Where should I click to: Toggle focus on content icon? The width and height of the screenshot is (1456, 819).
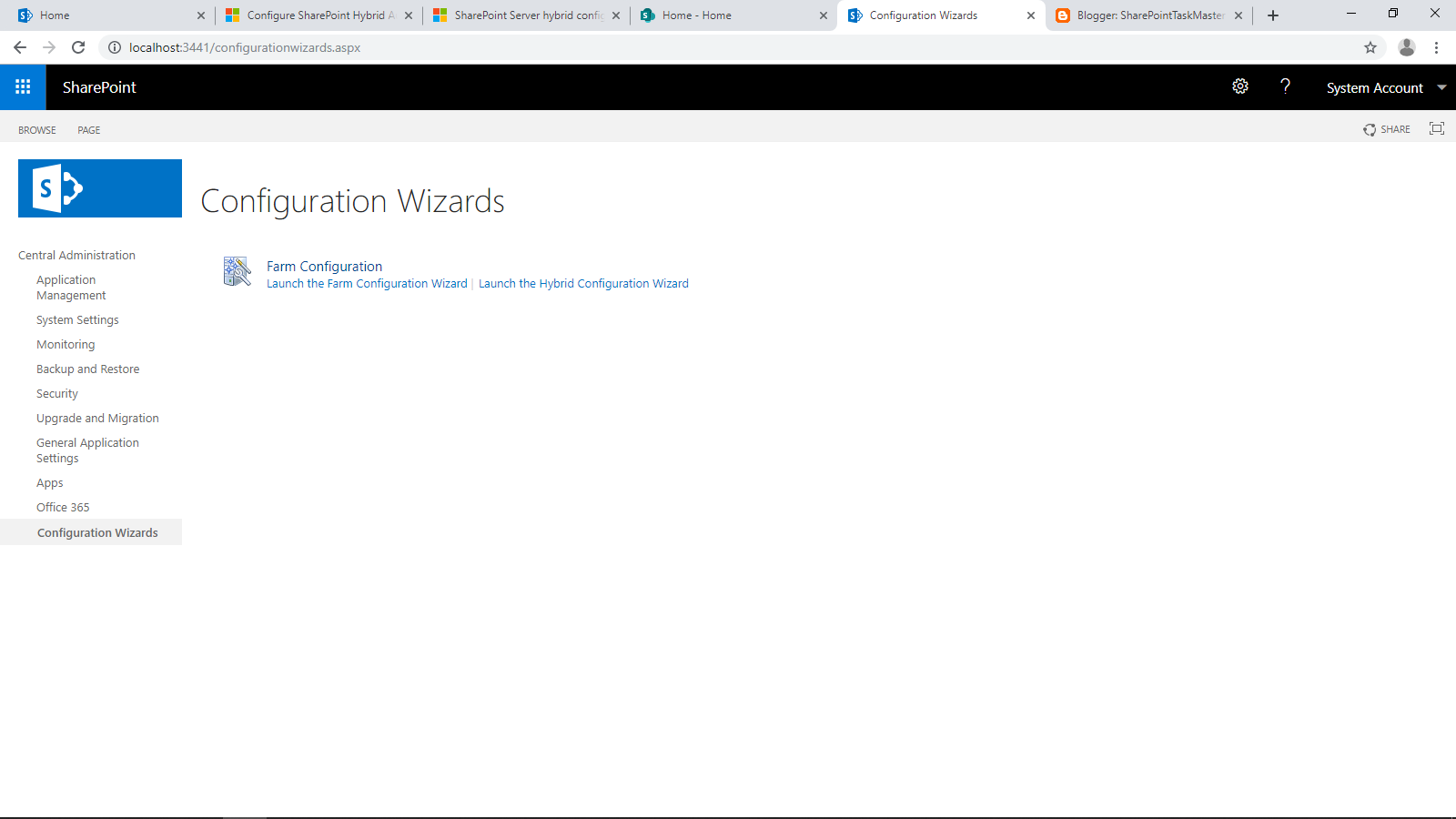(1437, 129)
